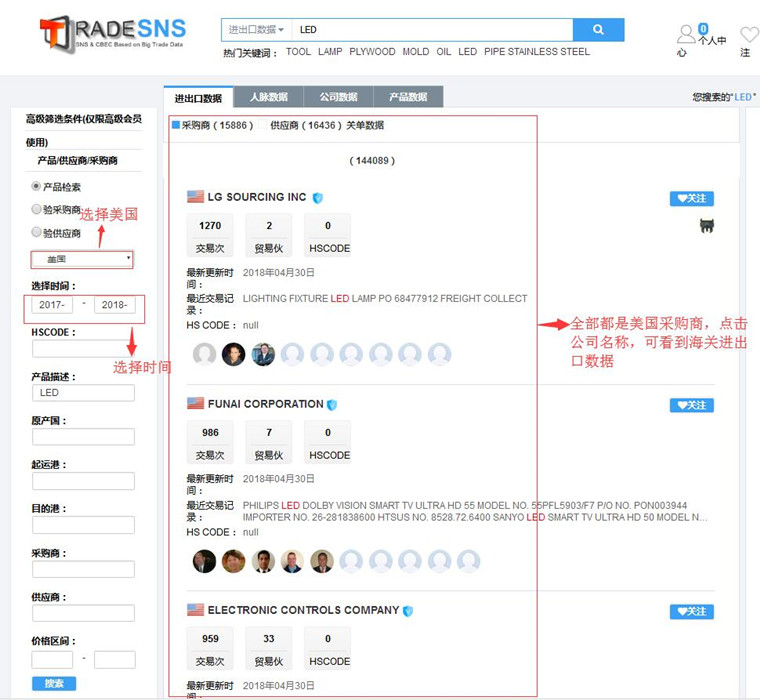
Task: Click the 关注 button for LG SOURCING INC
Action: 692,198
